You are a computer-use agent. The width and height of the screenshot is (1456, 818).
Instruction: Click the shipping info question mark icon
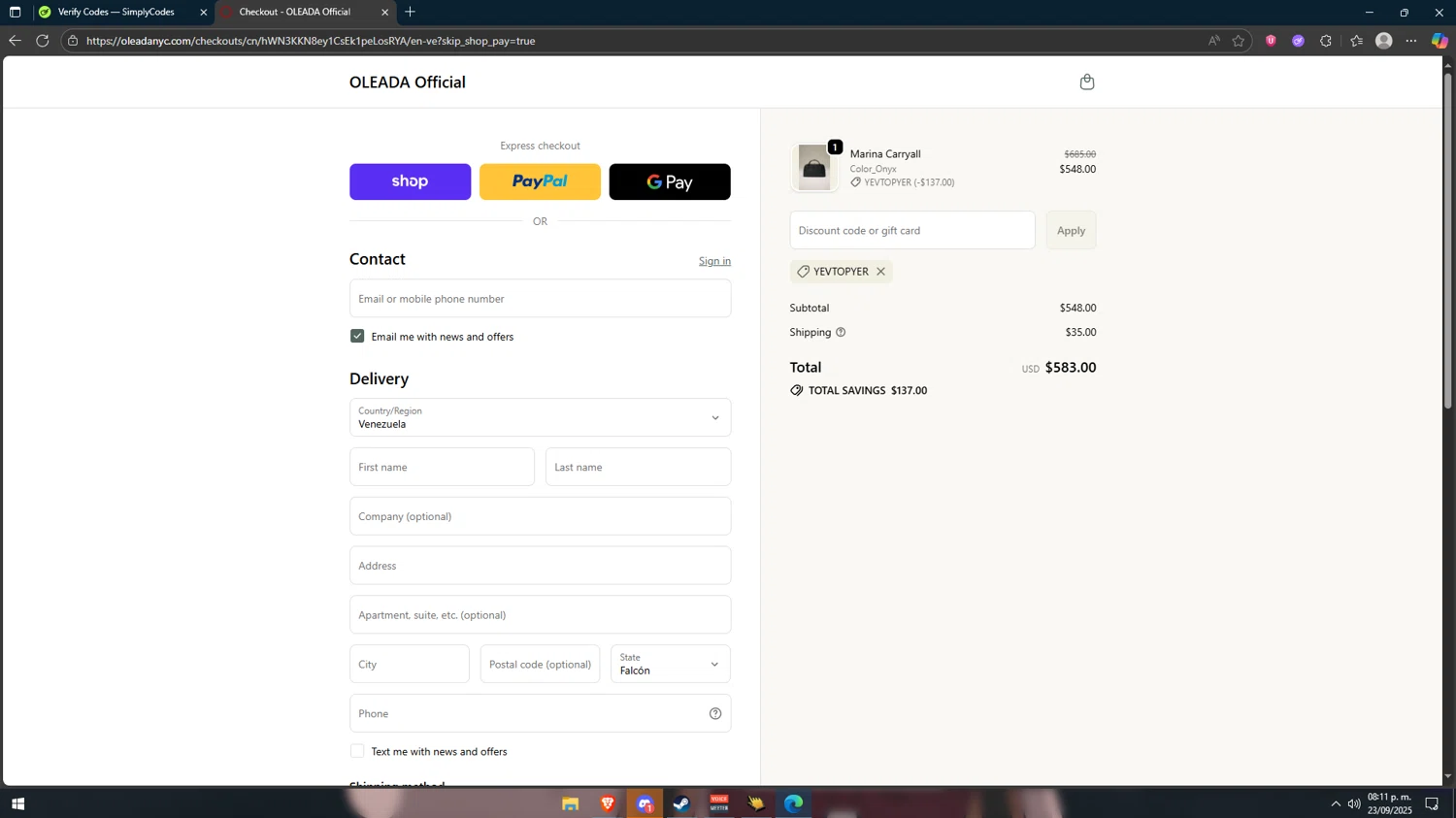[x=841, y=332]
